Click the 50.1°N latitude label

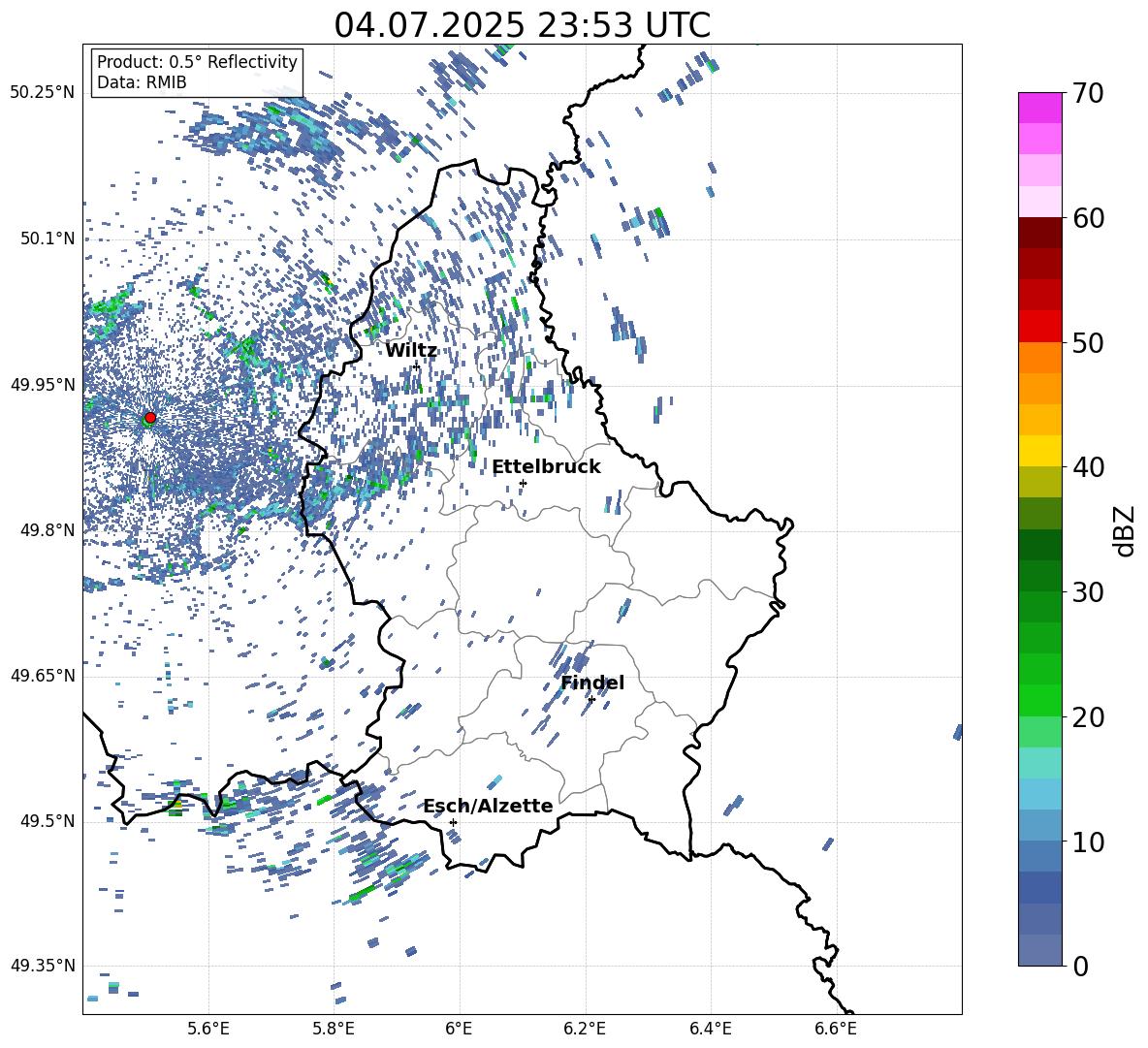click(x=47, y=238)
